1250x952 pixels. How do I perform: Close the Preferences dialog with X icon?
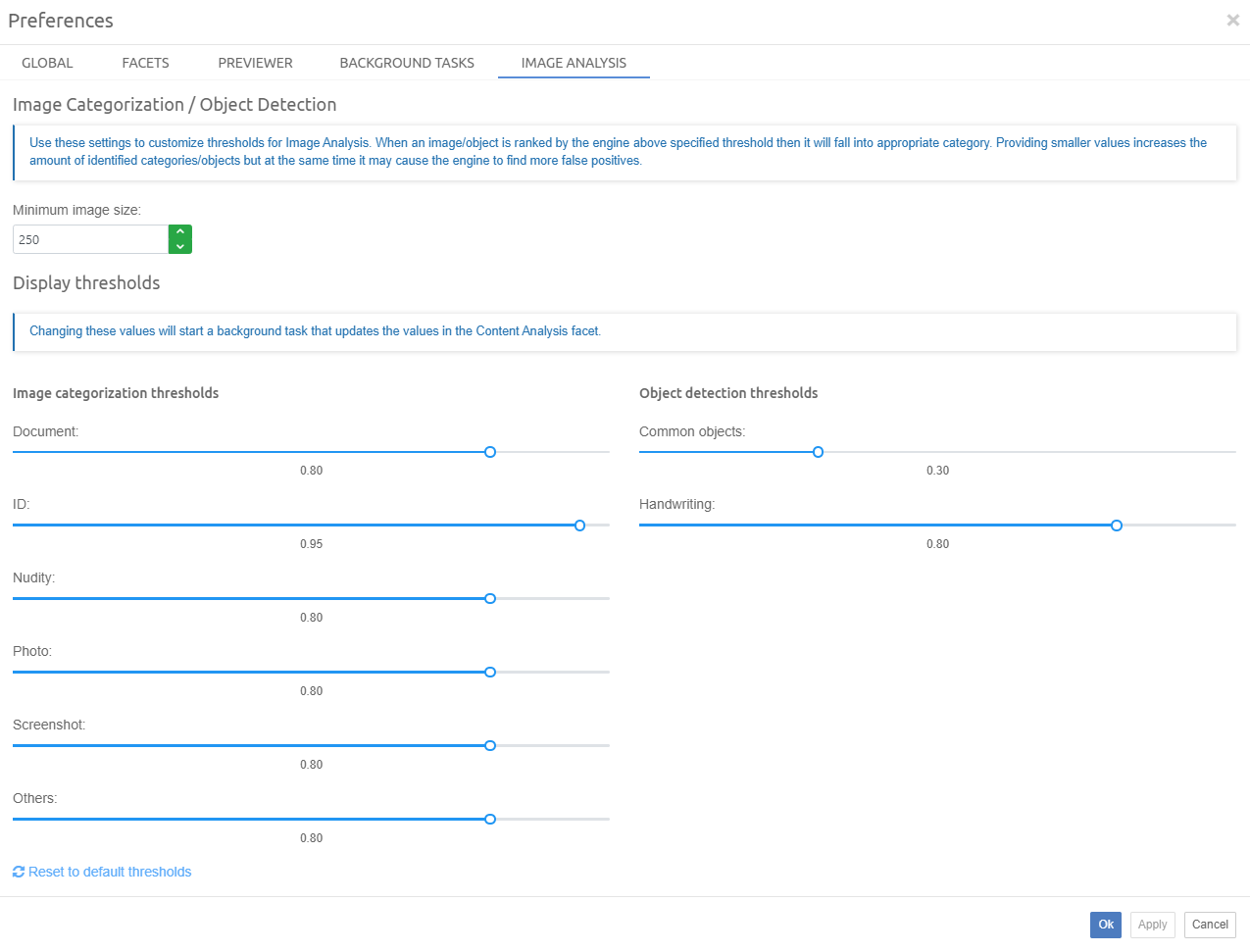[x=1232, y=20]
